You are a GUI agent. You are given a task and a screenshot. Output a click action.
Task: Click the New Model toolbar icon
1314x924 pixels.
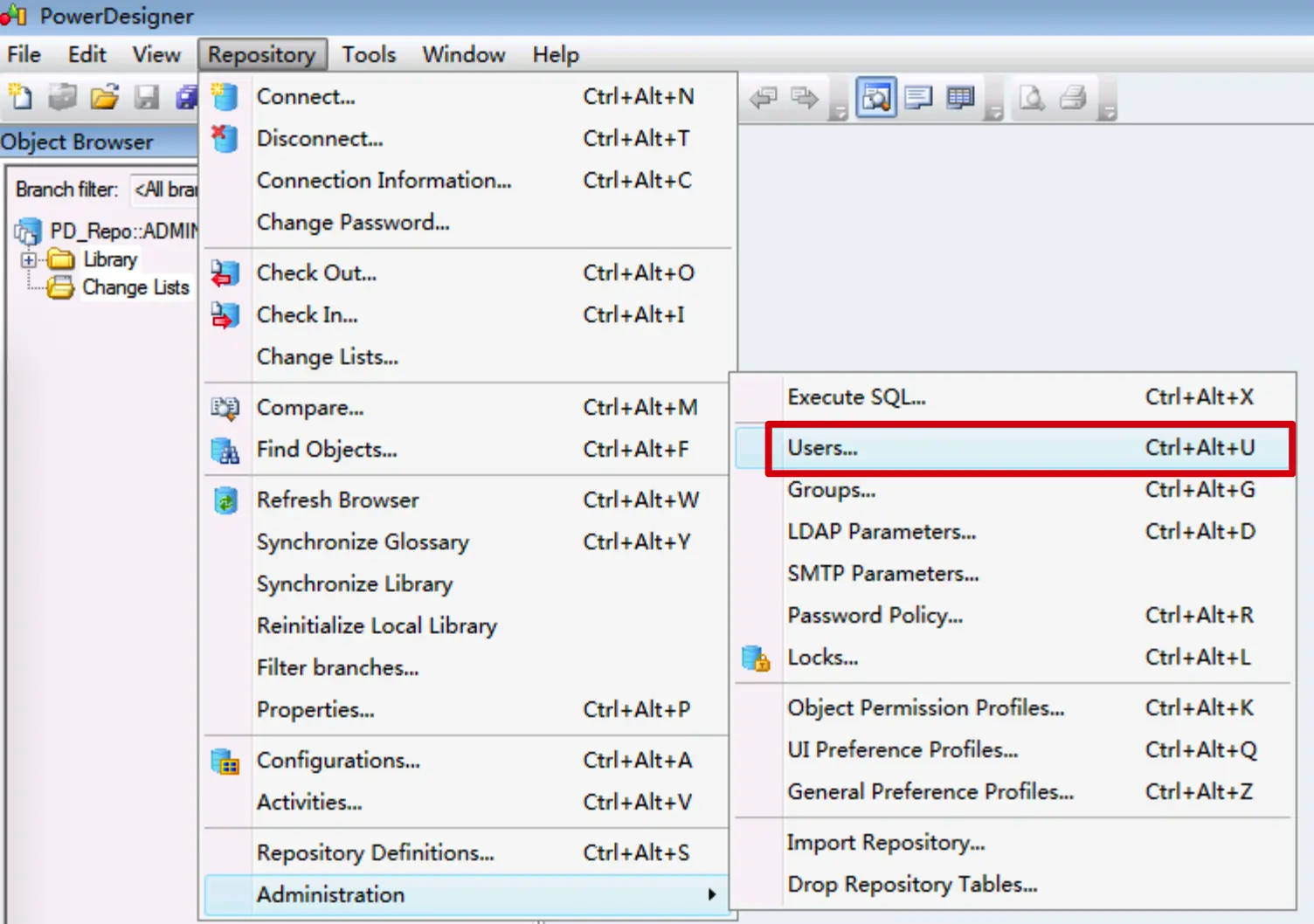coord(21,97)
